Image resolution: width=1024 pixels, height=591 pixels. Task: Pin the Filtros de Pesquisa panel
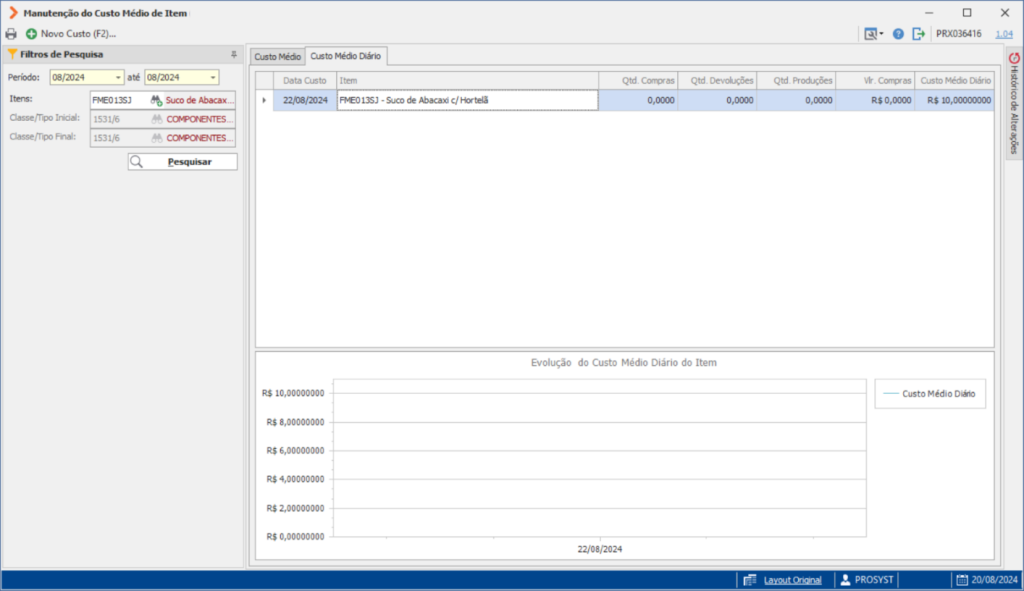(x=234, y=55)
